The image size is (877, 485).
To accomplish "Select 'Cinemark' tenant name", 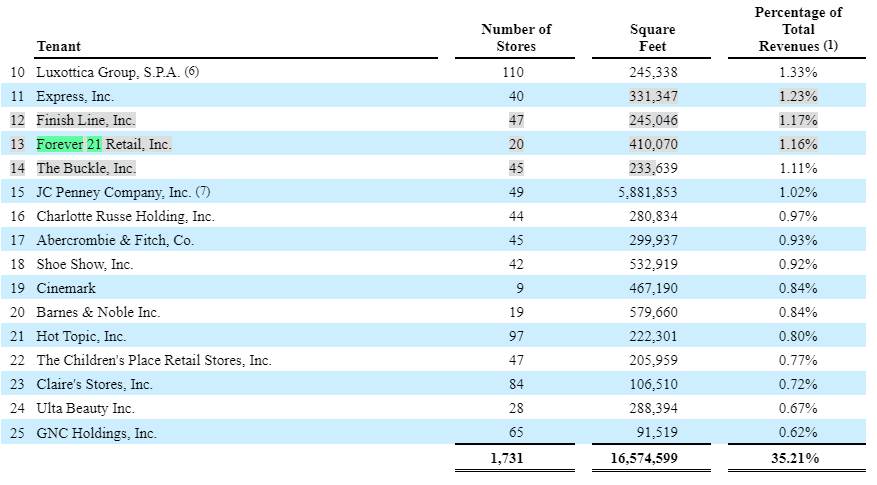I will click(x=66, y=289).
